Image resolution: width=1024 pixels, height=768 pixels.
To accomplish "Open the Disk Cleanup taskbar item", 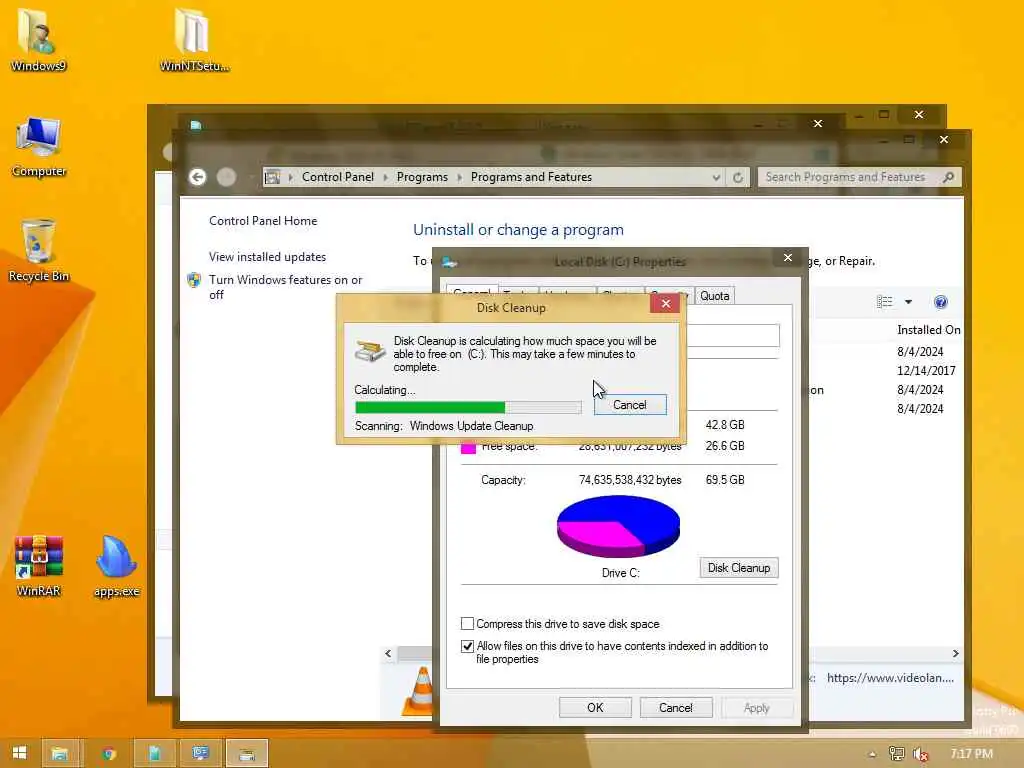I will [247, 753].
